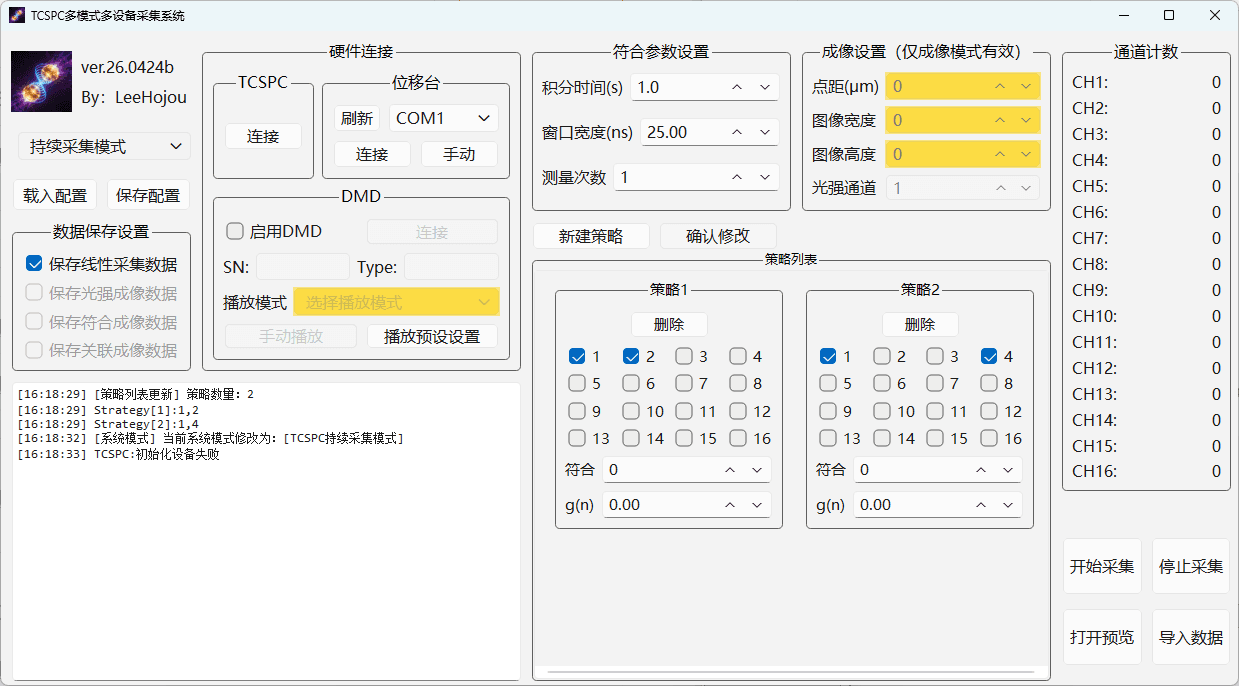Check channel 3 in 策略1
Screen dimensions: 1239x686
click(x=684, y=356)
